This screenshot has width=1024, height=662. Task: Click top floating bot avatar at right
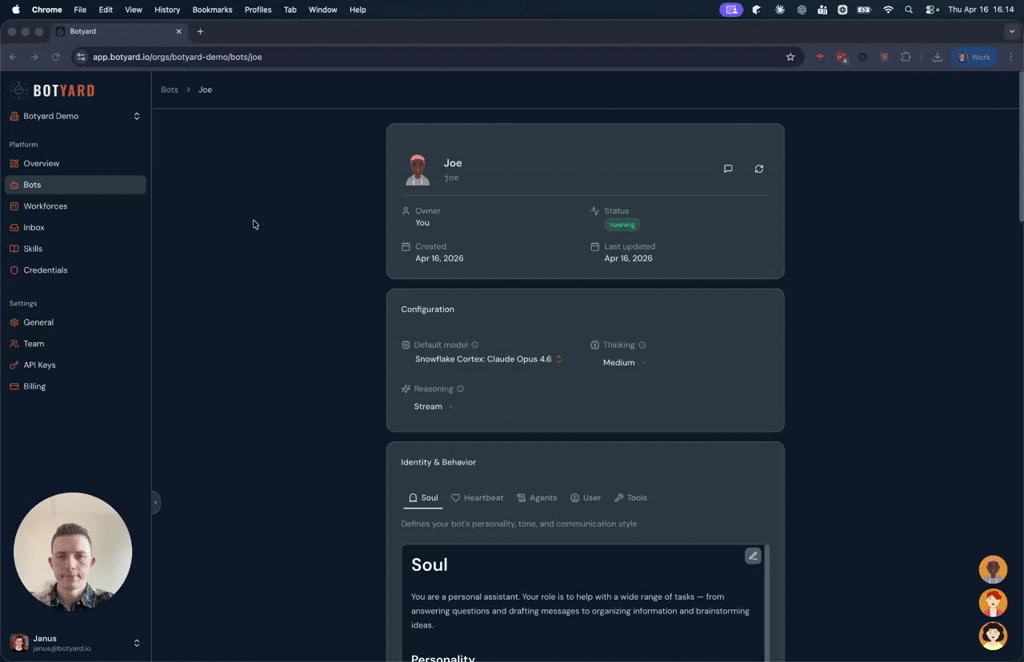tap(993, 569)
